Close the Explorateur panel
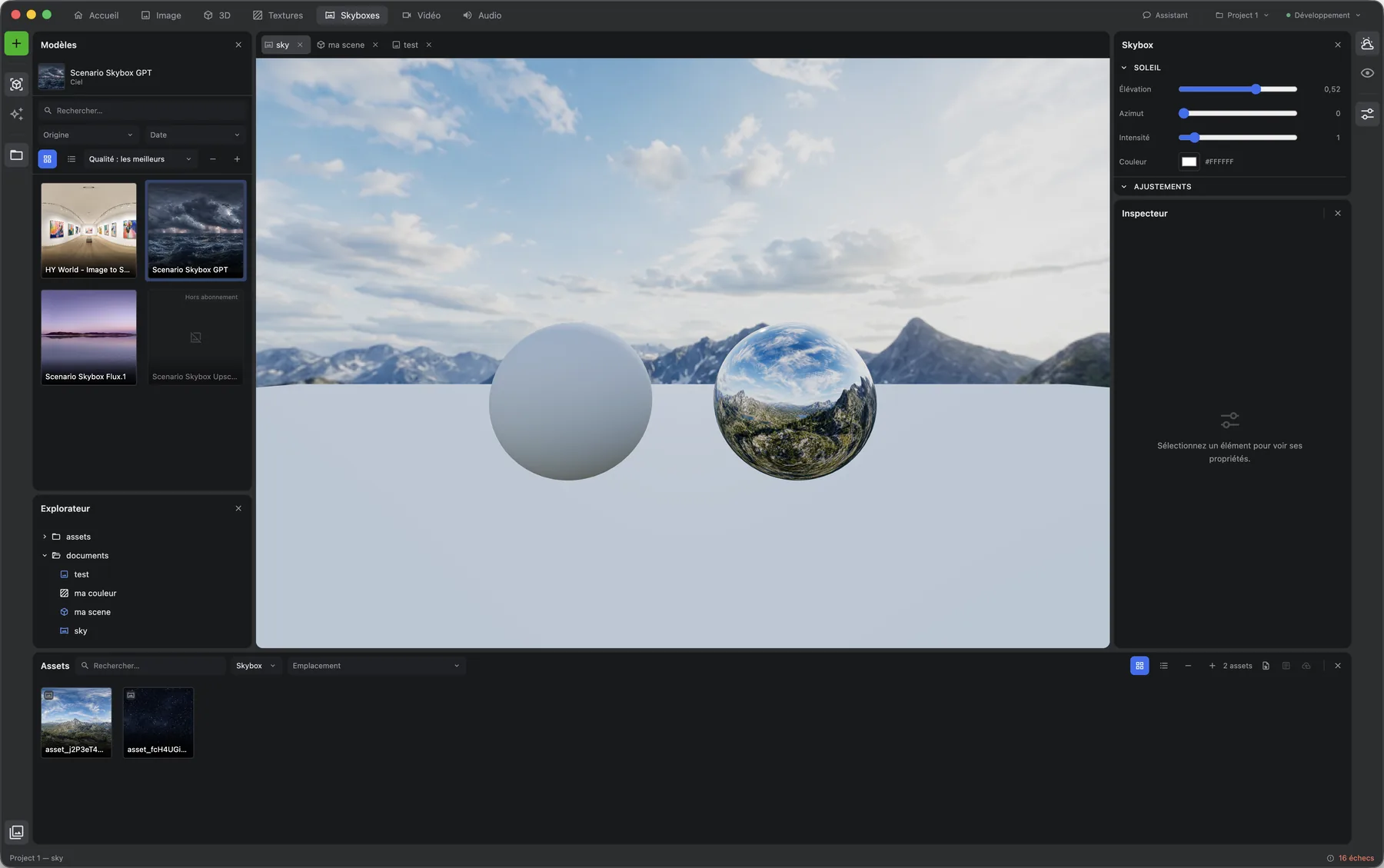The height and width of the screenshot is (868, 1384). coord(238,509)
